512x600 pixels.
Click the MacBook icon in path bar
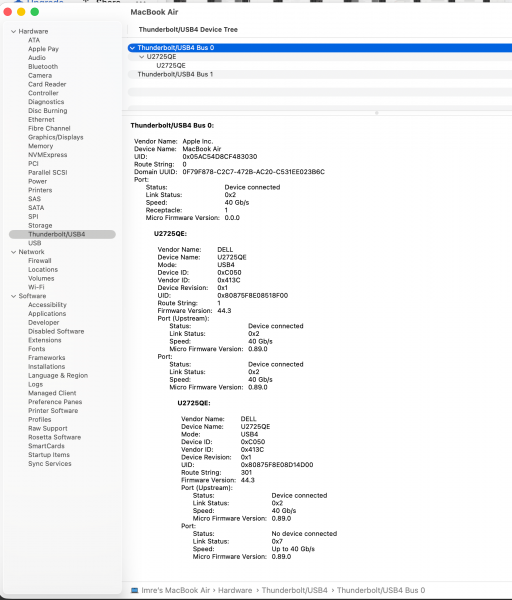pos(134,590)
